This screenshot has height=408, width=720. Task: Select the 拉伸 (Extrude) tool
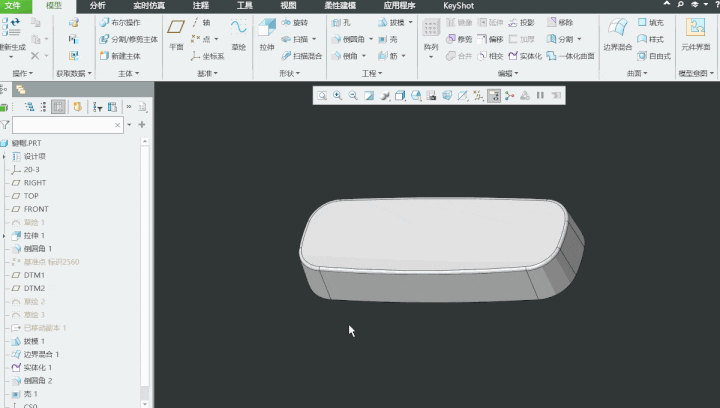267,34
